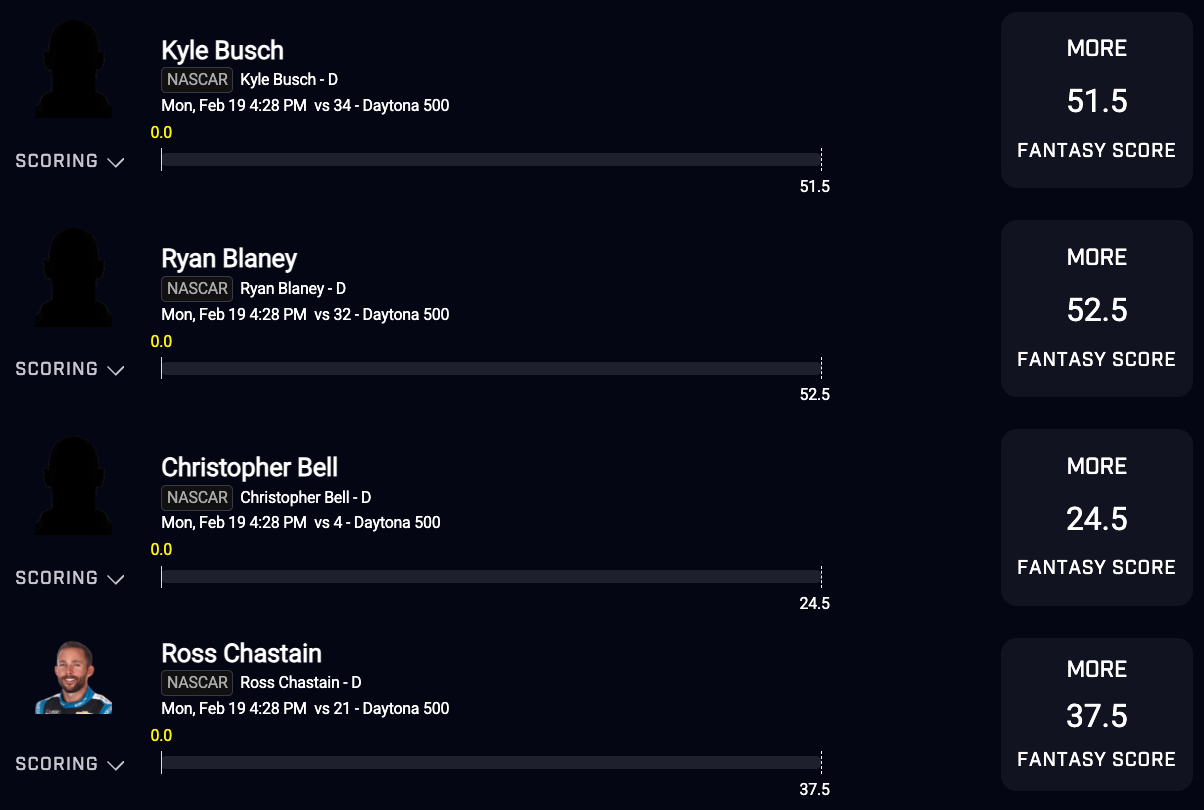Select the More 37.5 Fantasy Score card
The height and width of the screenshot is (810, 1204).
tap(1096, 715)
